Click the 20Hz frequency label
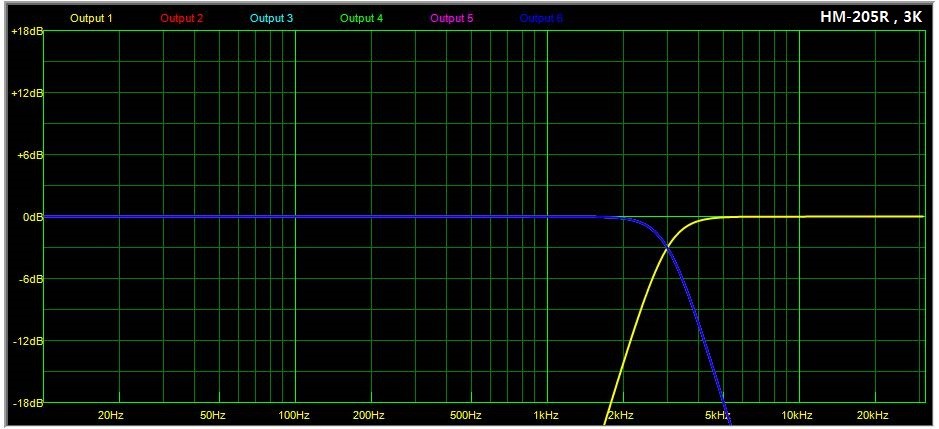939x429 pixels. [x=110, y=415]
